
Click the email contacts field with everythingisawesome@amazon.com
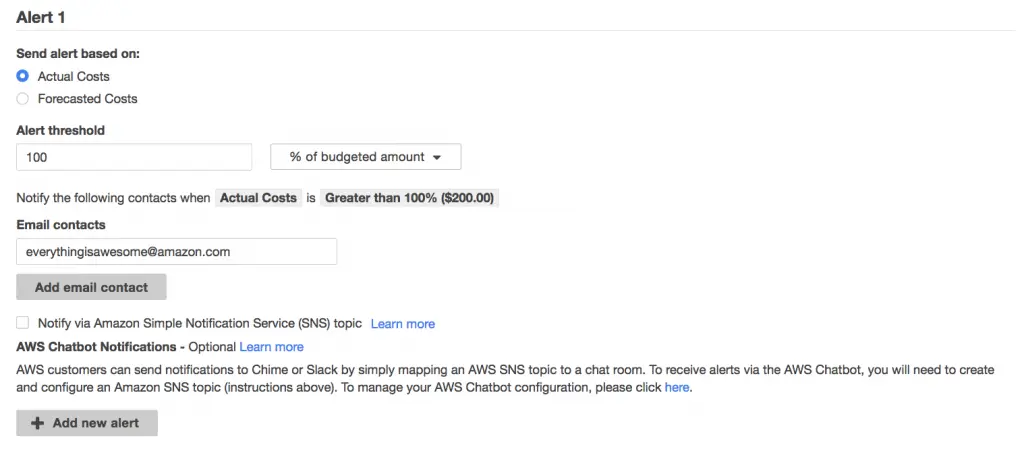coord(176,251)
